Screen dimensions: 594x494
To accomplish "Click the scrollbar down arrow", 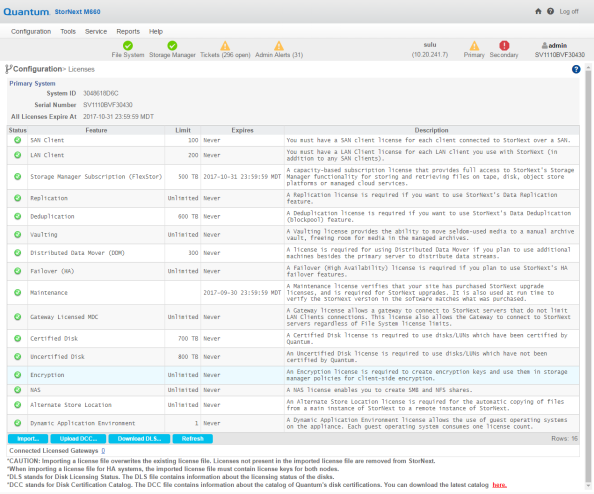I will point(588,486).
